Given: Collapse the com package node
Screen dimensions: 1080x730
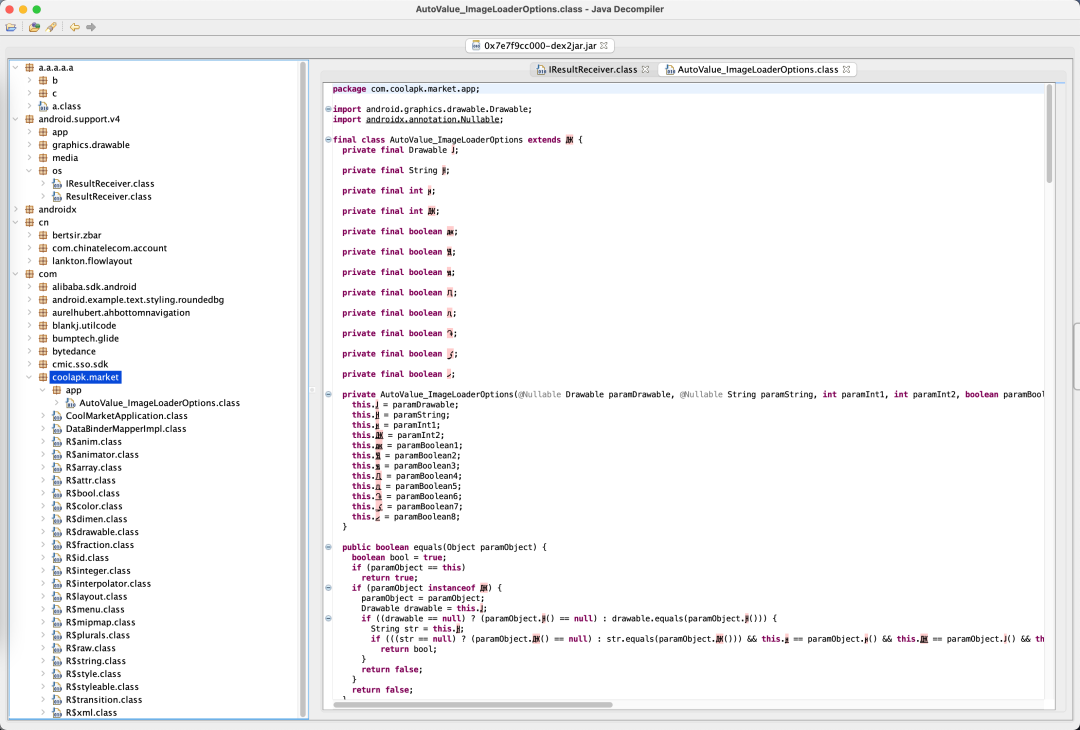Looking at the screenshot, I should (x=15, y=274).
